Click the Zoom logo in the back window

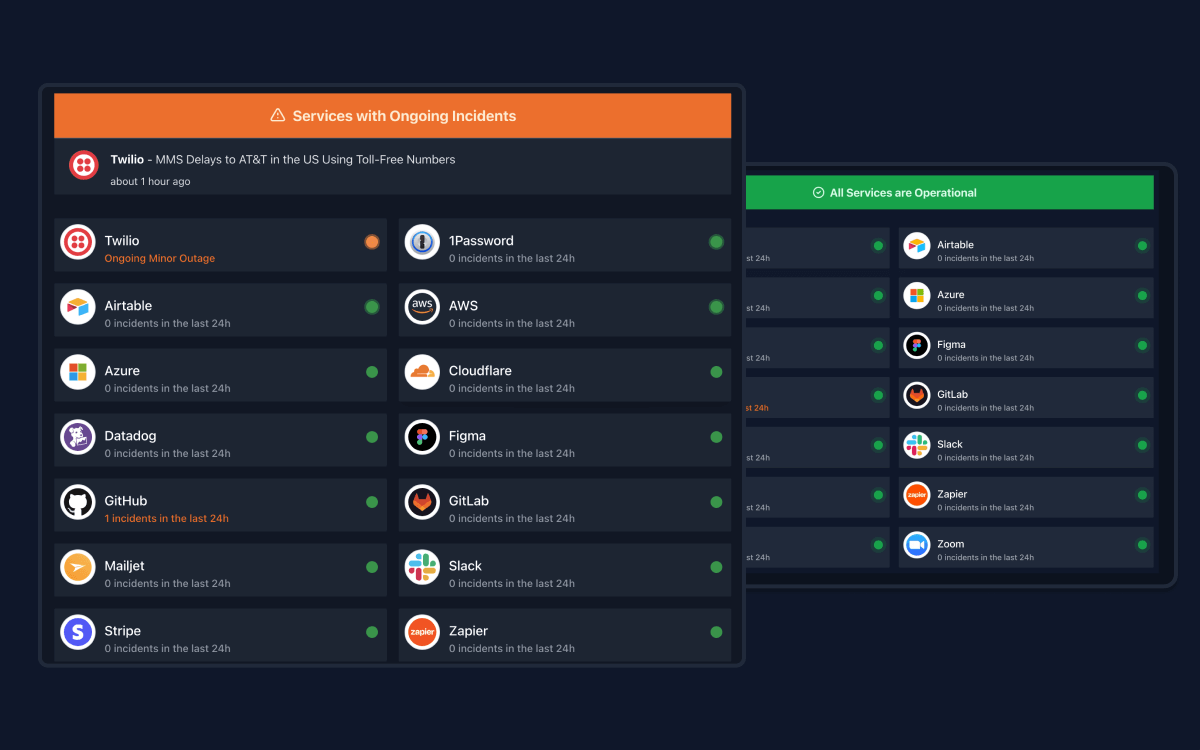[x=917, y=546]
